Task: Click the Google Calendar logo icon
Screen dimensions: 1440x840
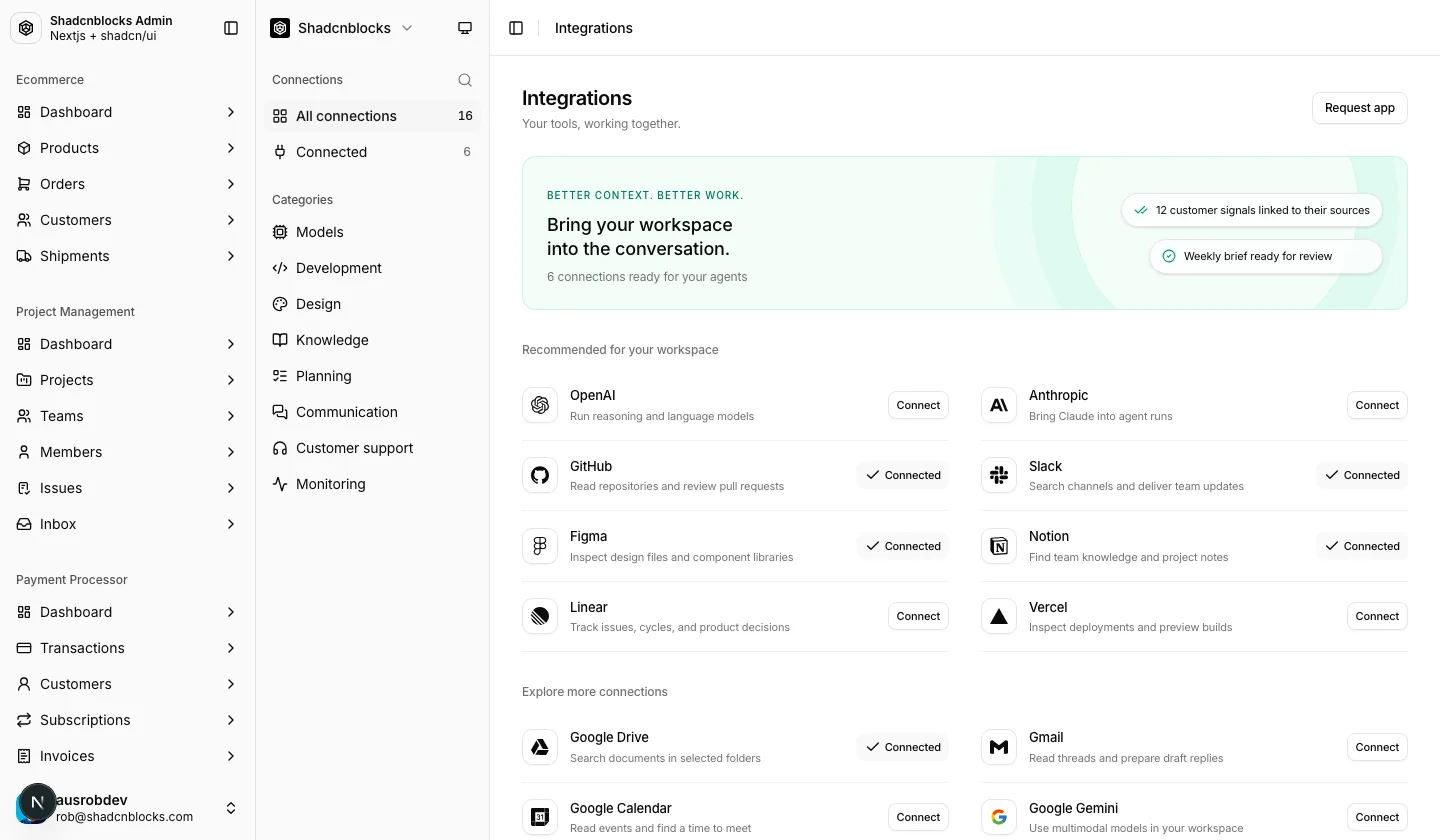Action: click(540, 817)
